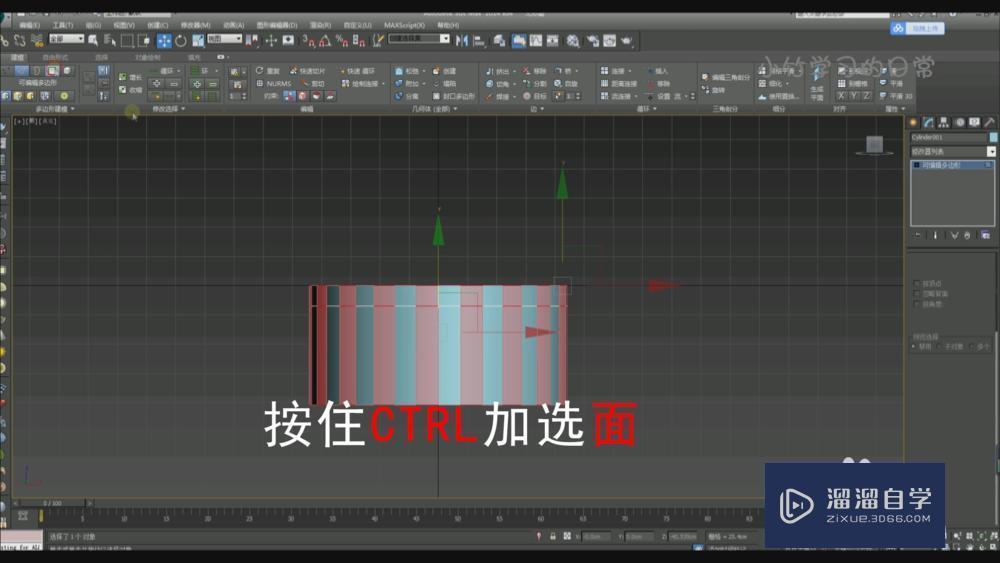
Task: Switch to the Create command panel tab
Action: (x=913, y=122)
